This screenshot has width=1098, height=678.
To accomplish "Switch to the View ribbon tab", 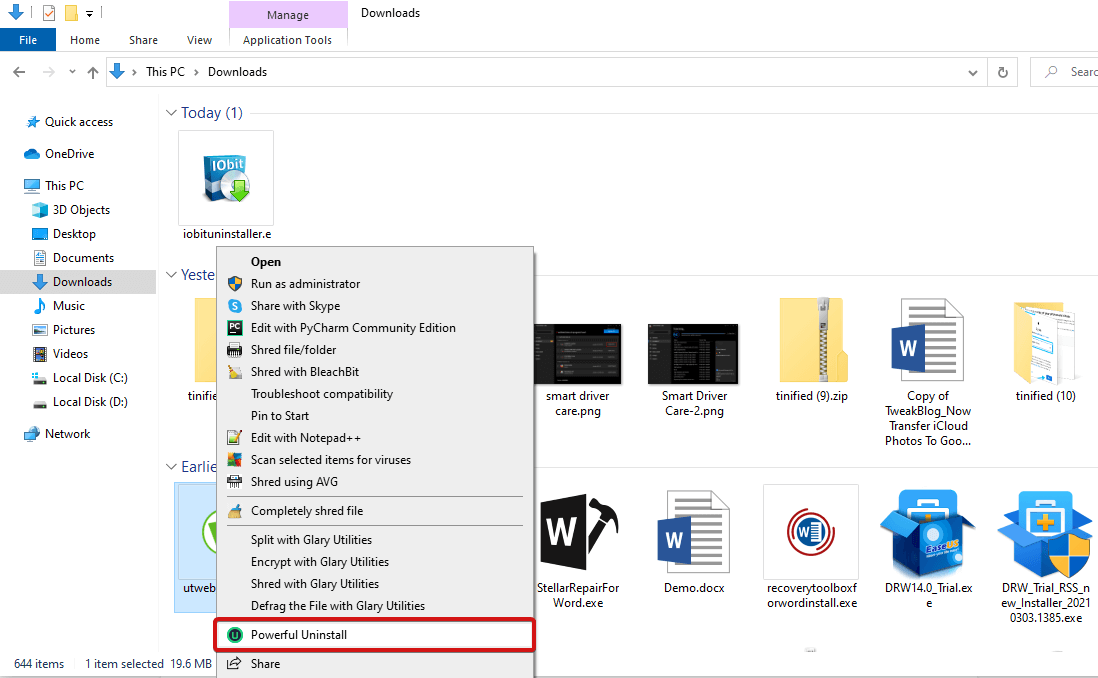I will pos(199,39).
